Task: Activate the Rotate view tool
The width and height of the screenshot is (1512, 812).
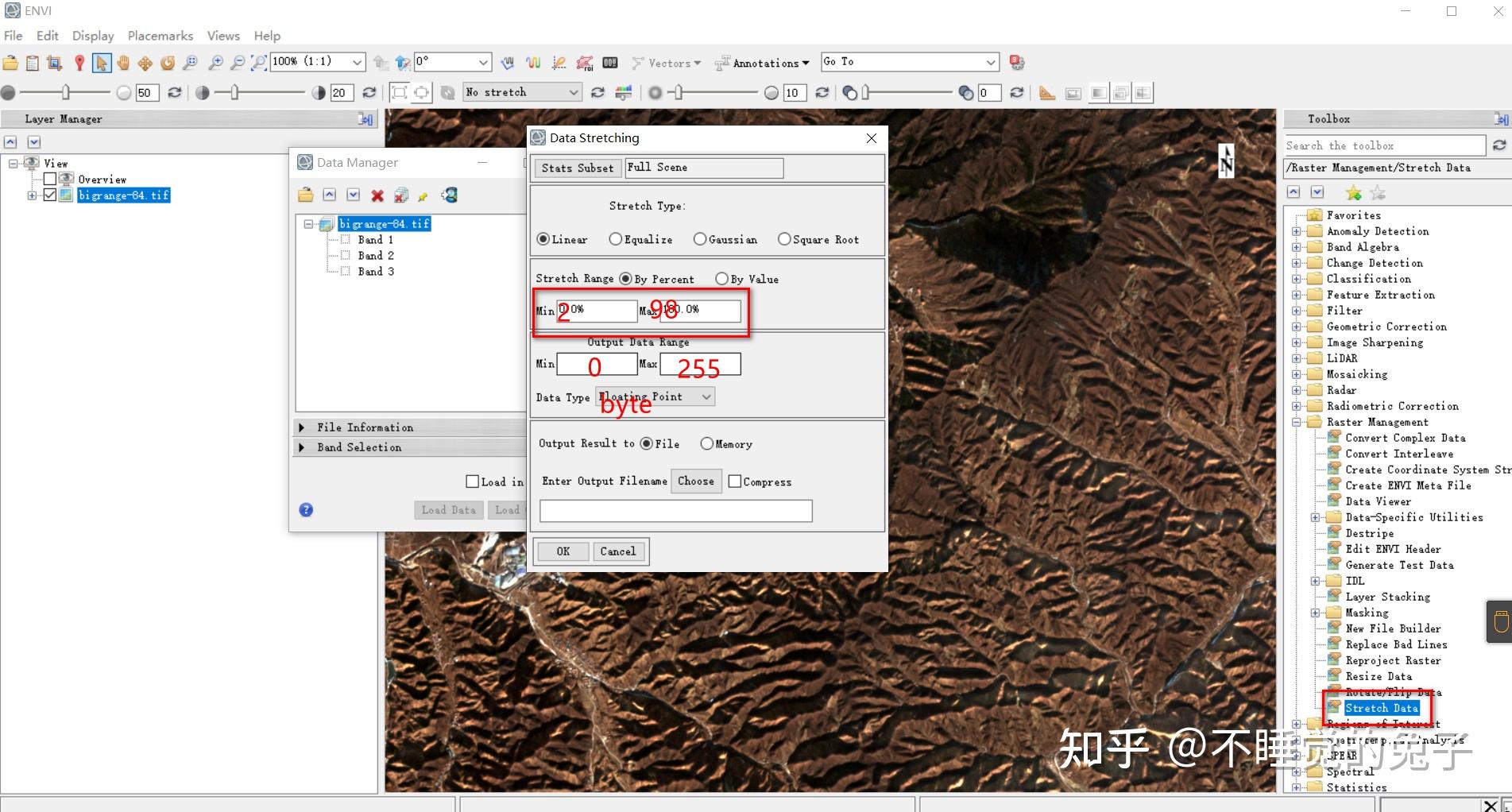Action: pyautogui.click(x=168, y=63)
